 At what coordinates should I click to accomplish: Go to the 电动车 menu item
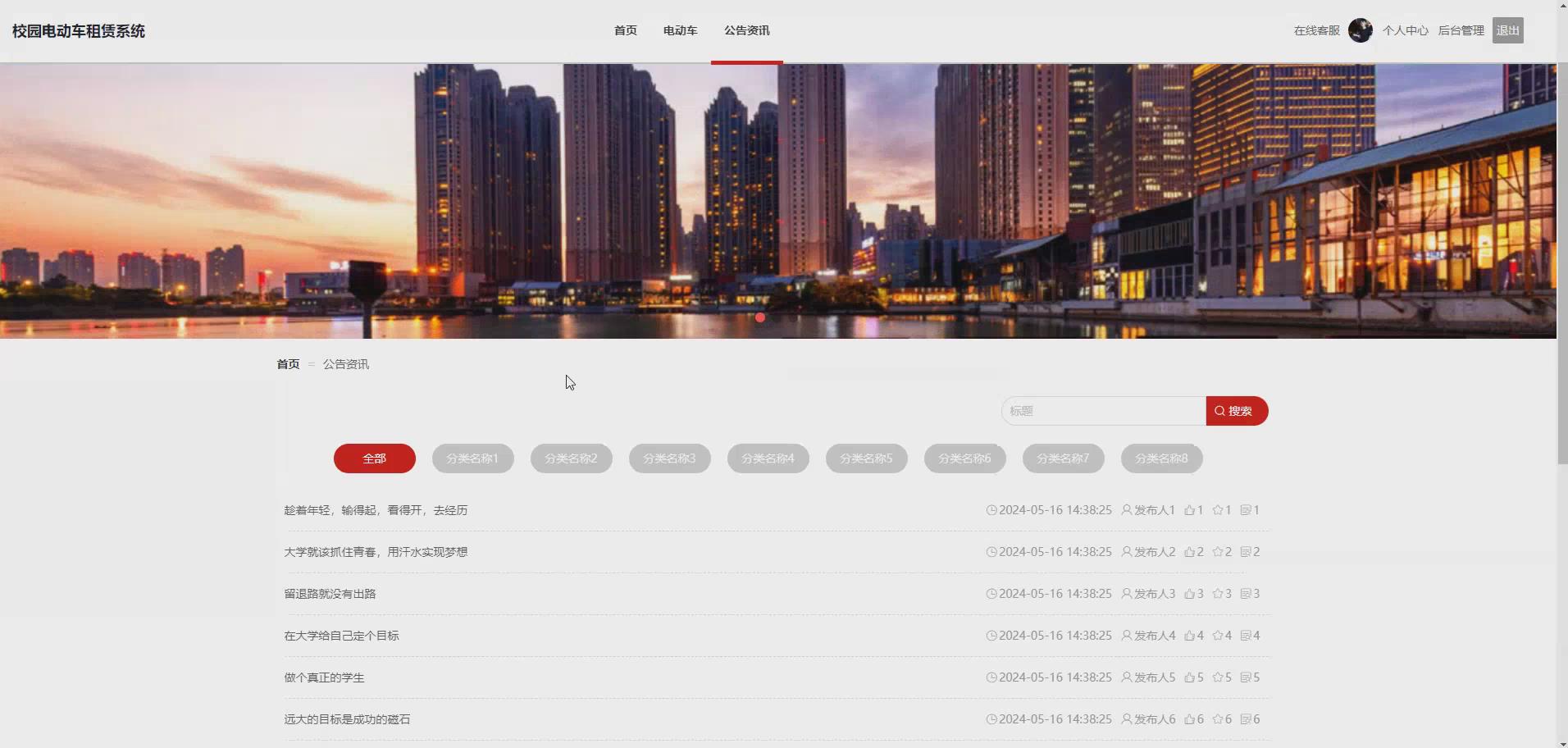(x=680, y=30)
